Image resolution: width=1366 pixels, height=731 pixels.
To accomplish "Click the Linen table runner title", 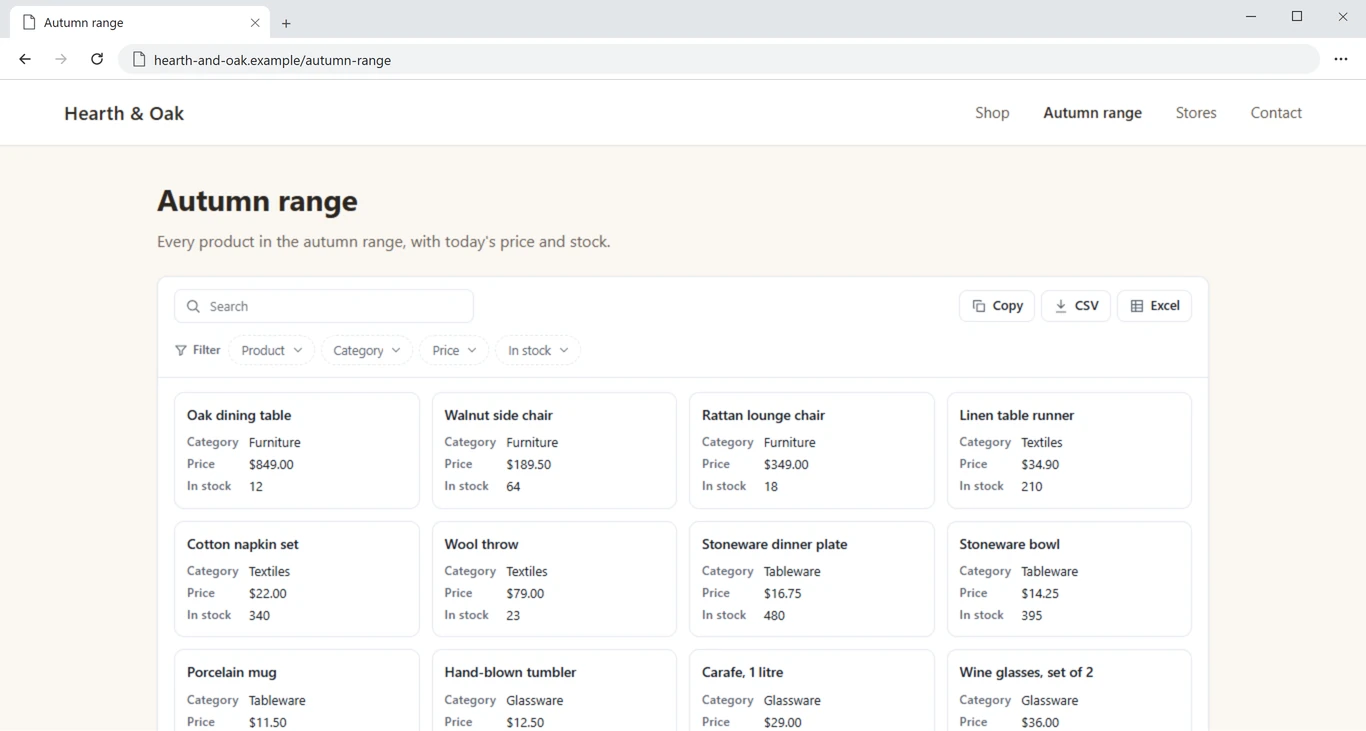I will pyautogui.click(x=1016, y=415).
